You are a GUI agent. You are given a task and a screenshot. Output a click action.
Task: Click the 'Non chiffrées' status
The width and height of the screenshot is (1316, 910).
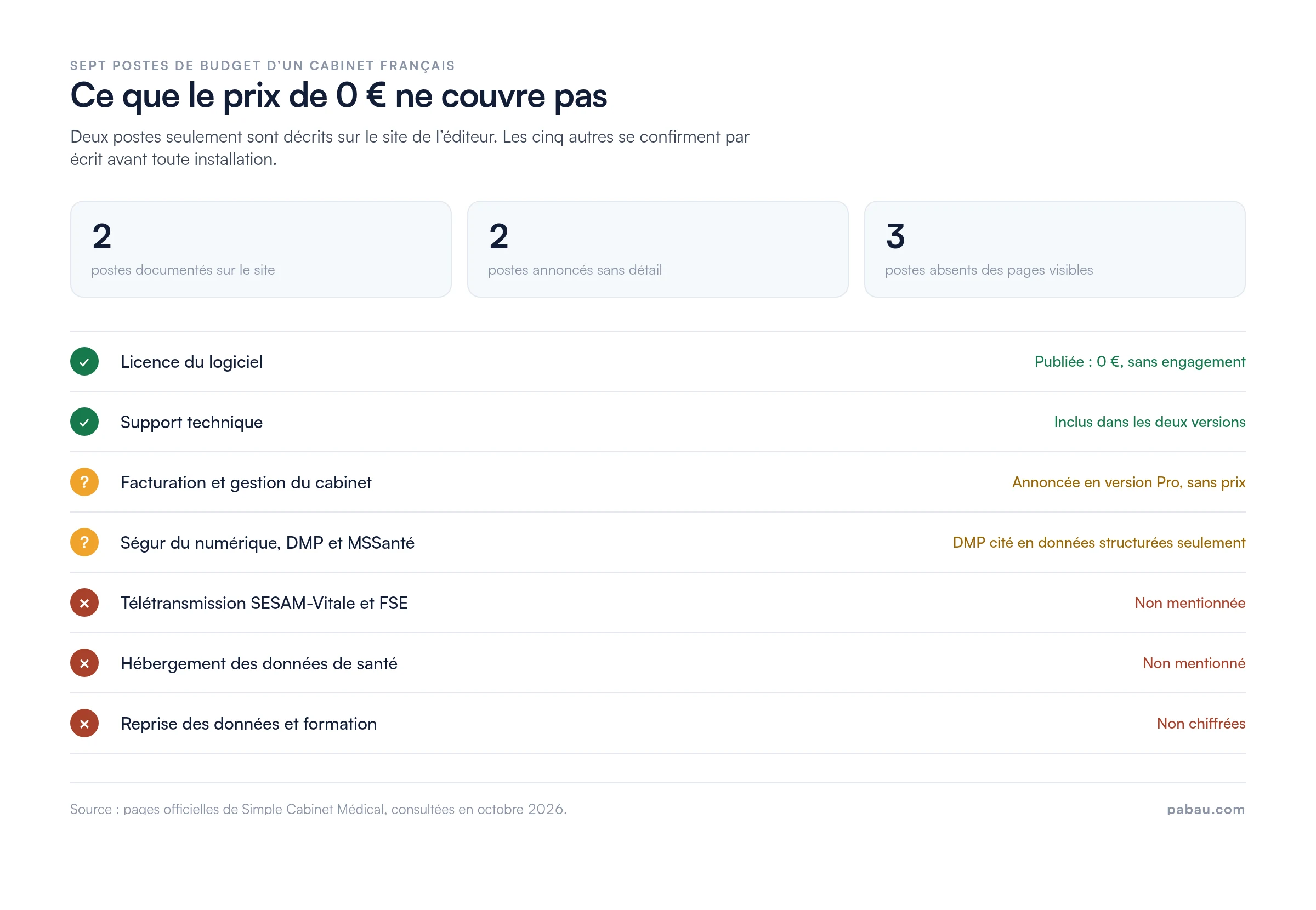pyautogui.click(x=1201, y=724)
